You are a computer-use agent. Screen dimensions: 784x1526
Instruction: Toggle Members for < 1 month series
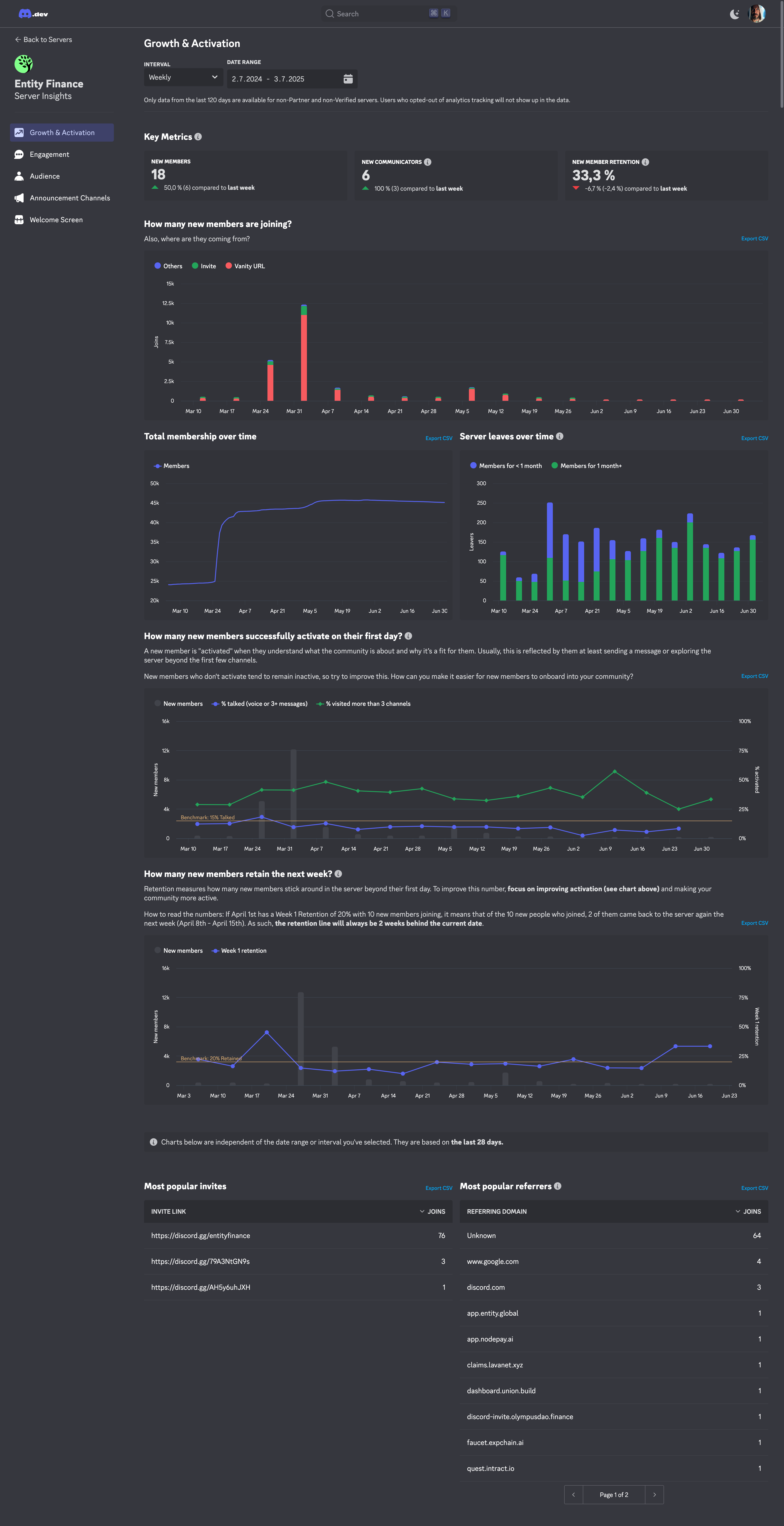(506, 466)
